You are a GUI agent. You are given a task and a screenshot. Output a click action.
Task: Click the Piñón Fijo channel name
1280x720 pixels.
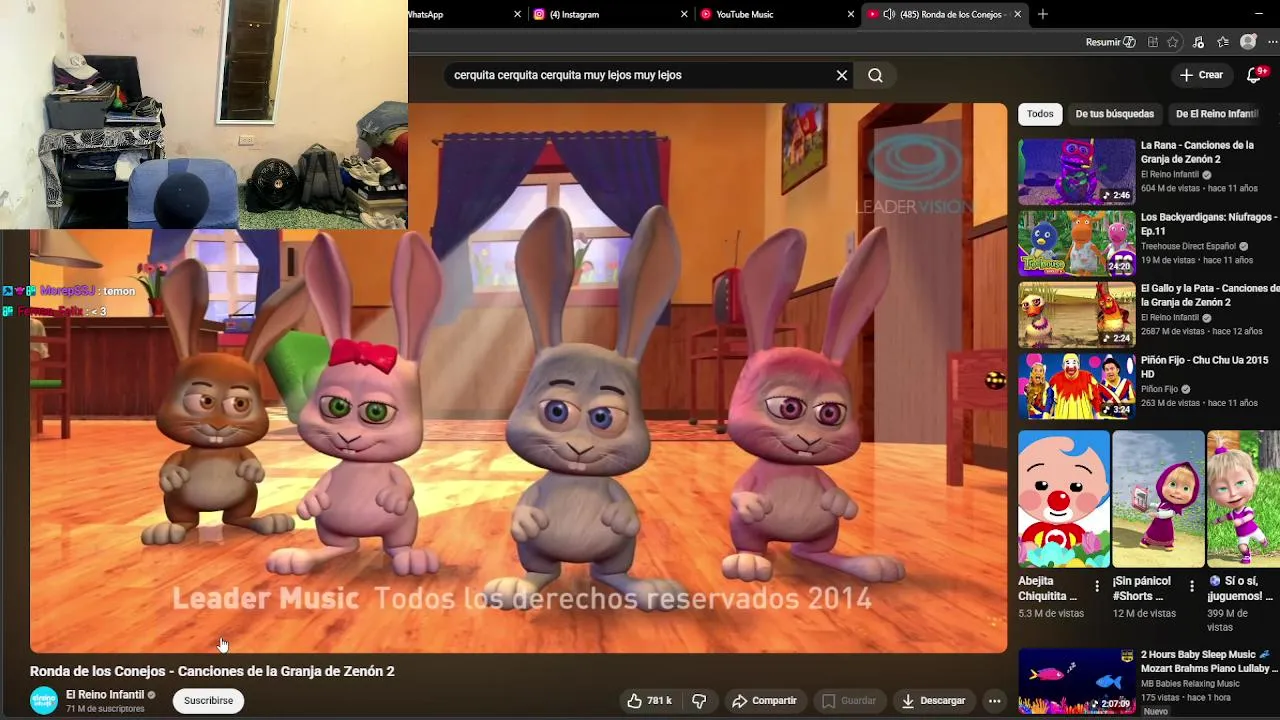[x=1159, y=389]
